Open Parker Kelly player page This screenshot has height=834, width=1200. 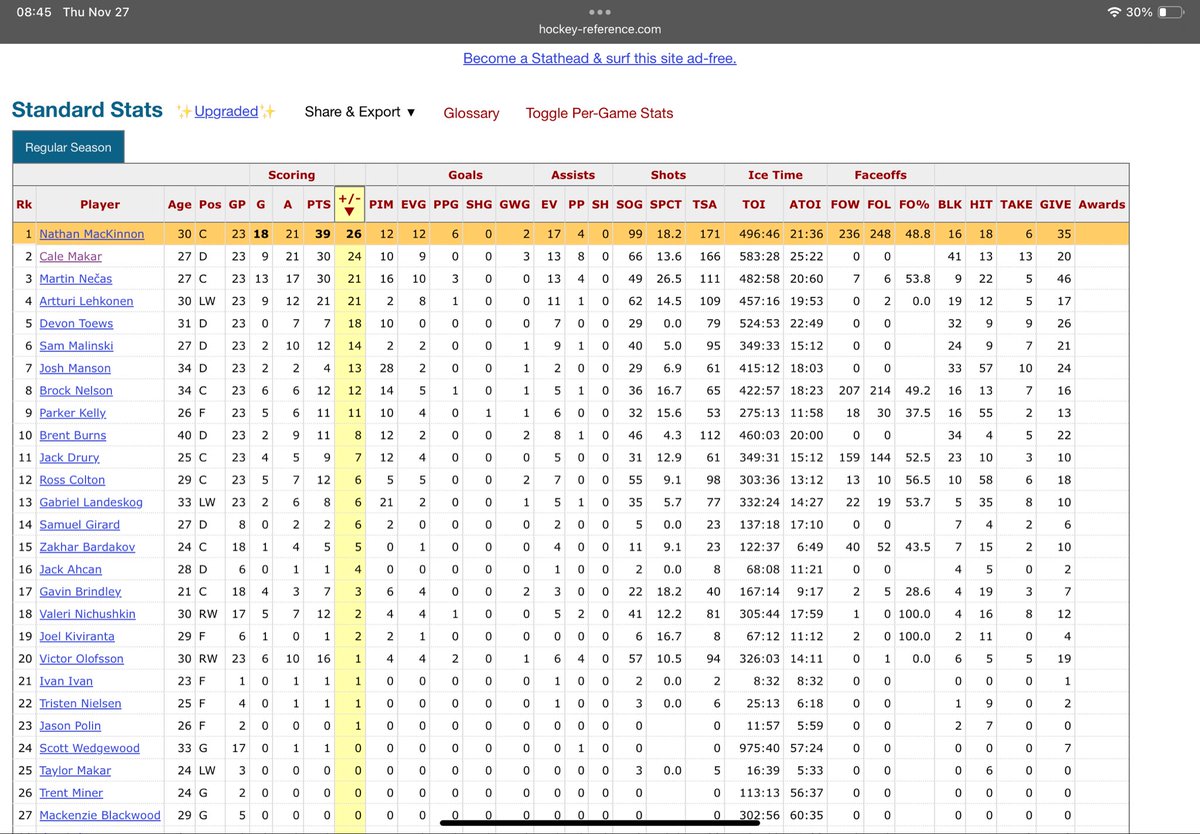tap(72, 413)
